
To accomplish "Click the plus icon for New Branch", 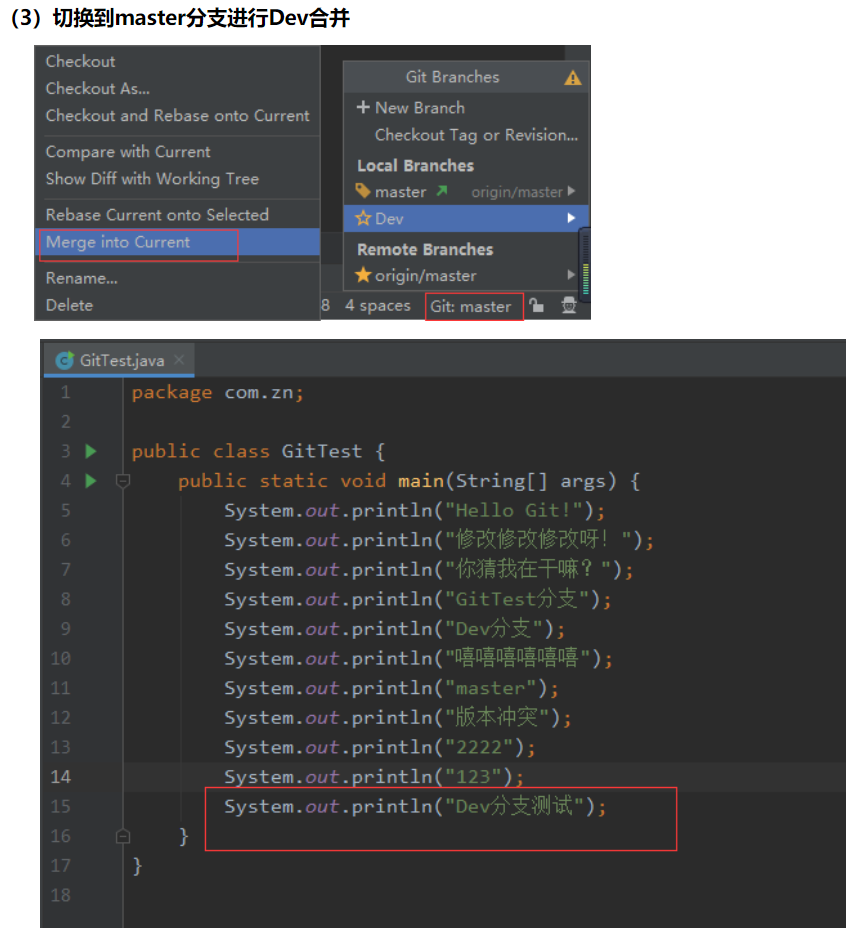I will pos(363,107).
